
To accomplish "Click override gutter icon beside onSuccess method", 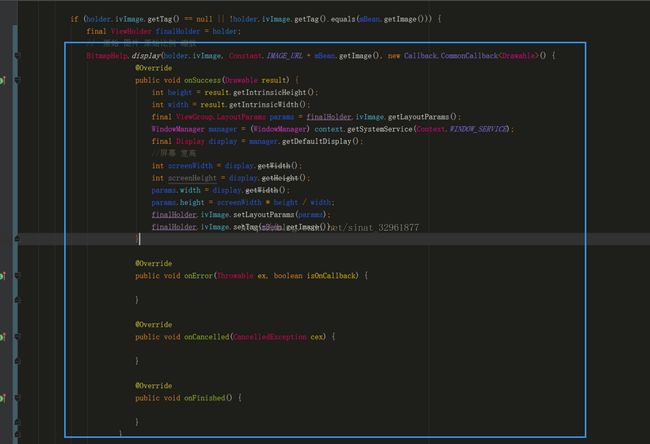I will [x=2, y=80].
